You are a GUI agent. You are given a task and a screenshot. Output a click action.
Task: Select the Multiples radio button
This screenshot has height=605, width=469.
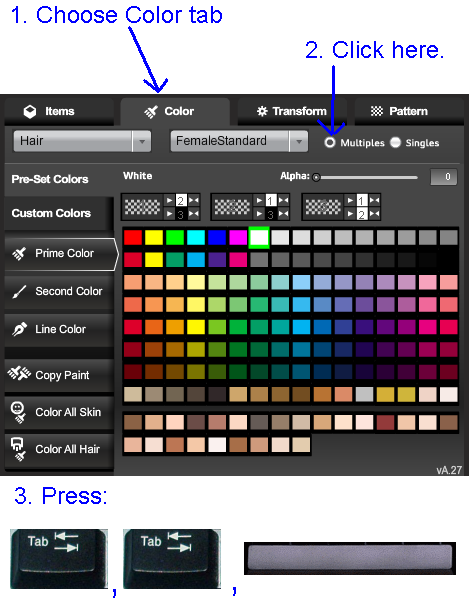330,142
